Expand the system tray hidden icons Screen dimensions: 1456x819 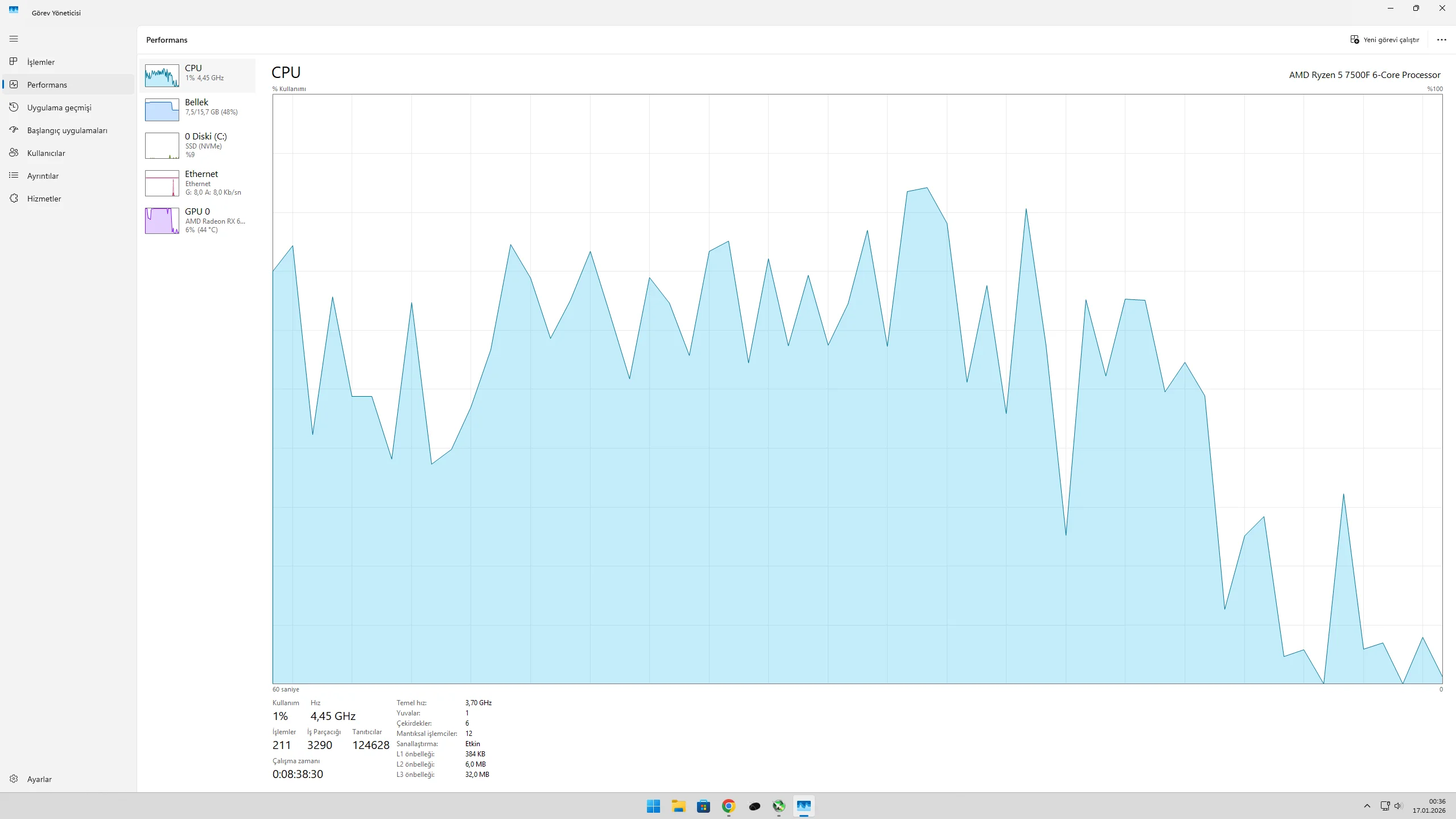[x=1367, y=806]
